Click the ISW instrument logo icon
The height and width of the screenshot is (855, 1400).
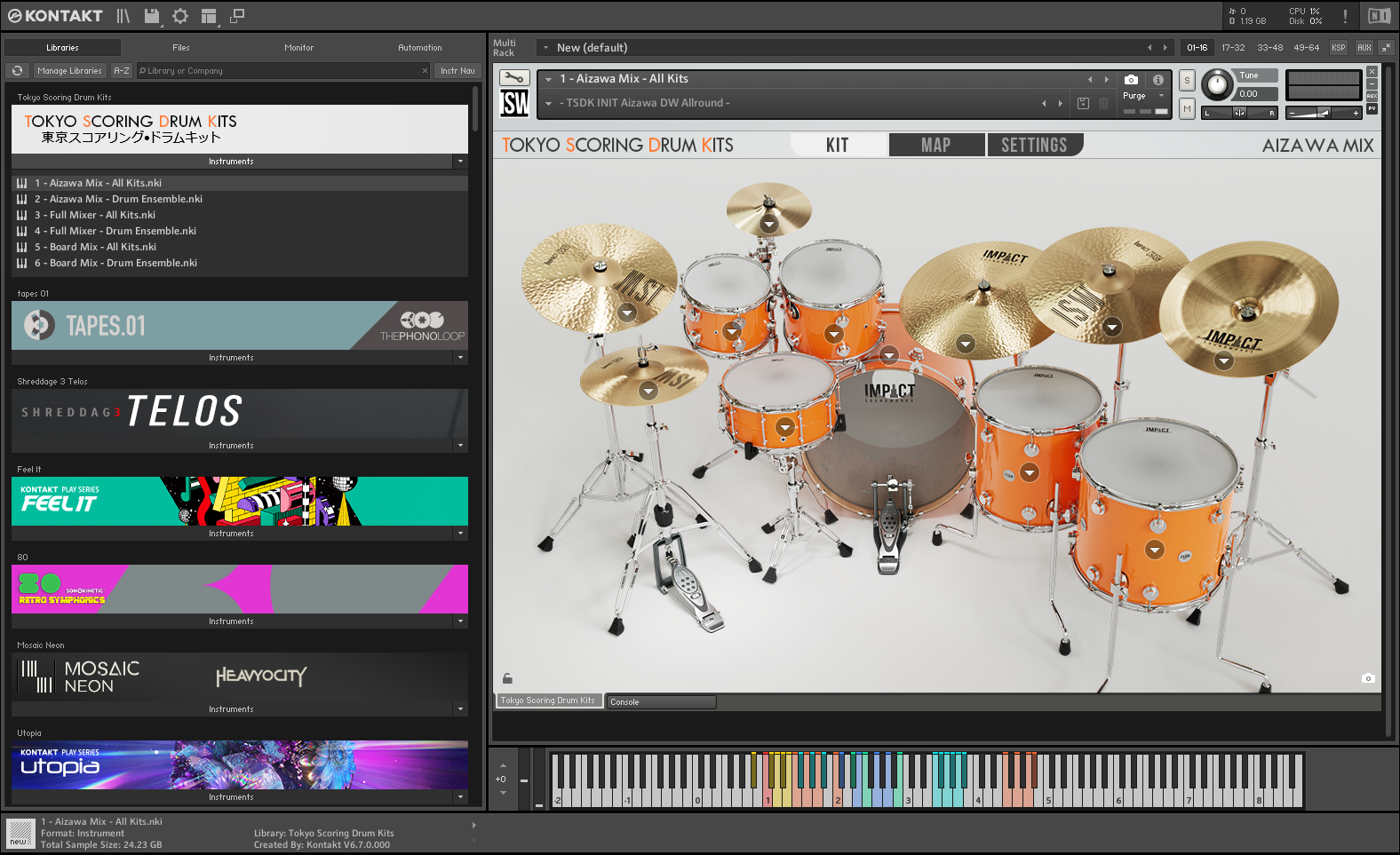[514, 103]
